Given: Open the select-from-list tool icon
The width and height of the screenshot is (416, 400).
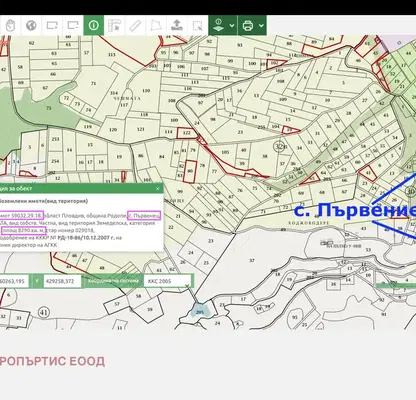Looking at the screenshot, I should (x=114, y=25).
